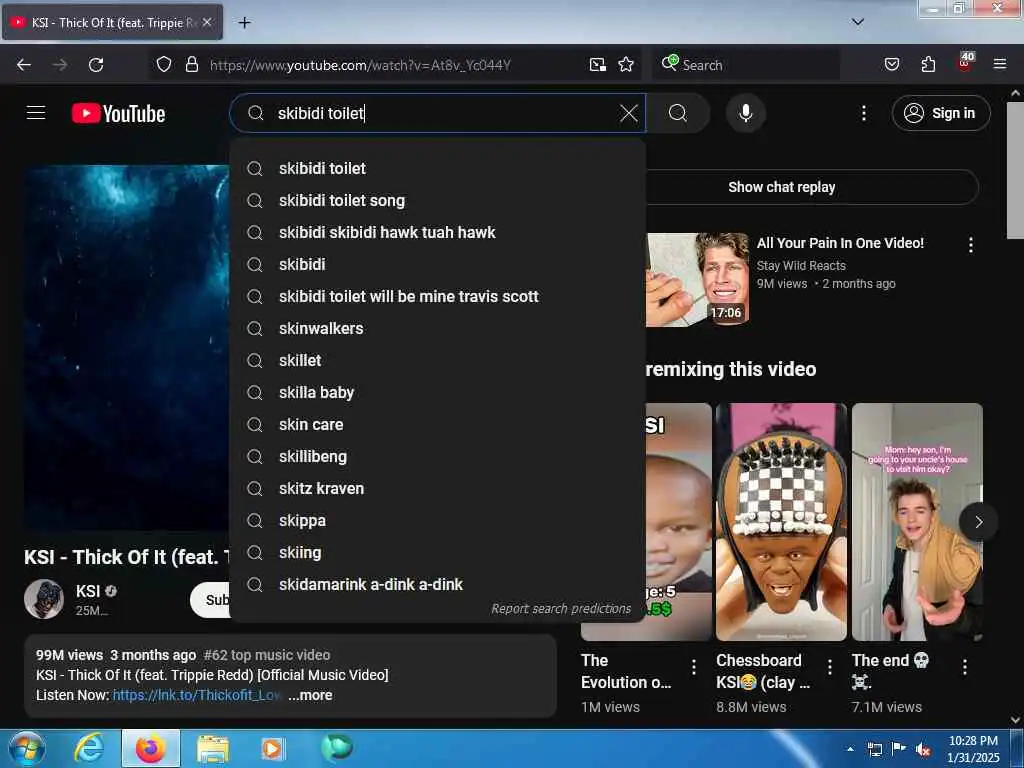1024x768 pixels.
Task: Open the muted volume tray icon
Action: pyautogui.click(x=923, y=750)
